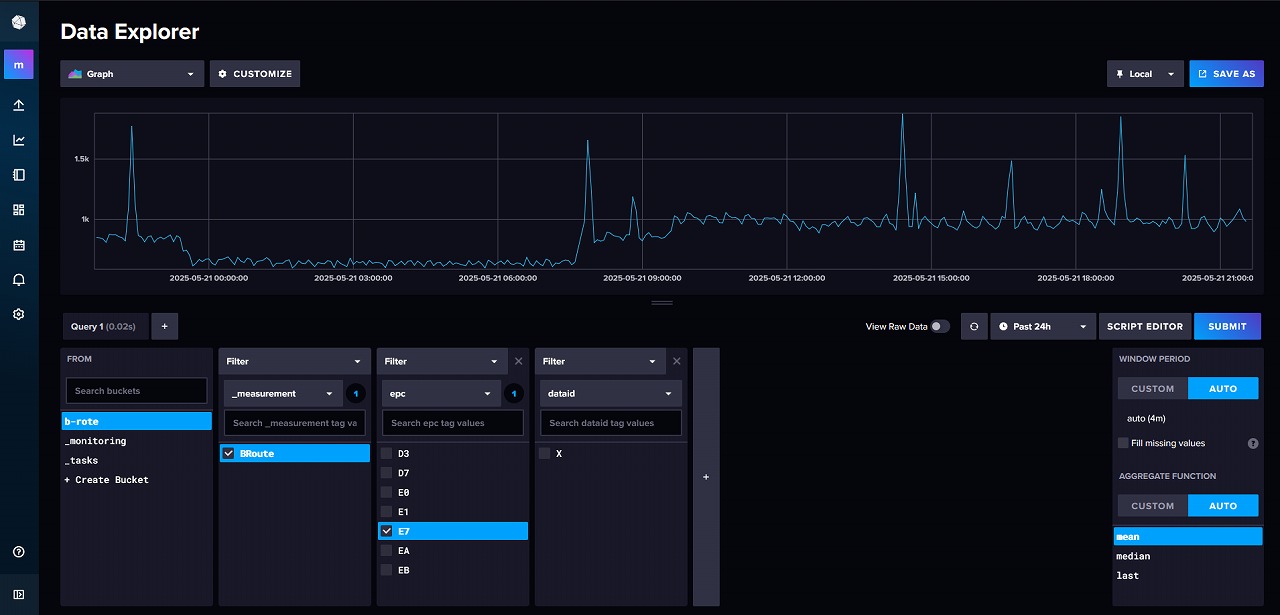The width and height of the screenshot is (1280, 615).
Task: Open the Graph visualization type dropdown
Action: pos(132,74)
